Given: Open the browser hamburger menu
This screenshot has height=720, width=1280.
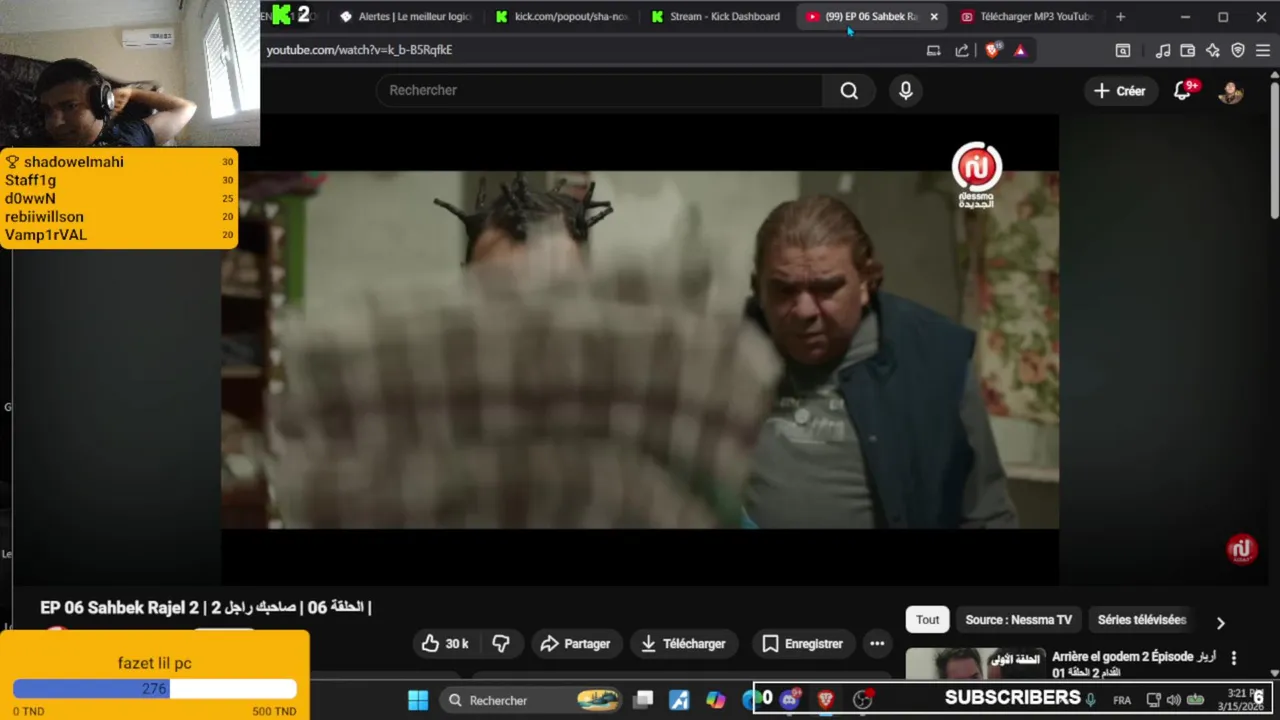Looking at the screenshot, I should pos(1263,50).
